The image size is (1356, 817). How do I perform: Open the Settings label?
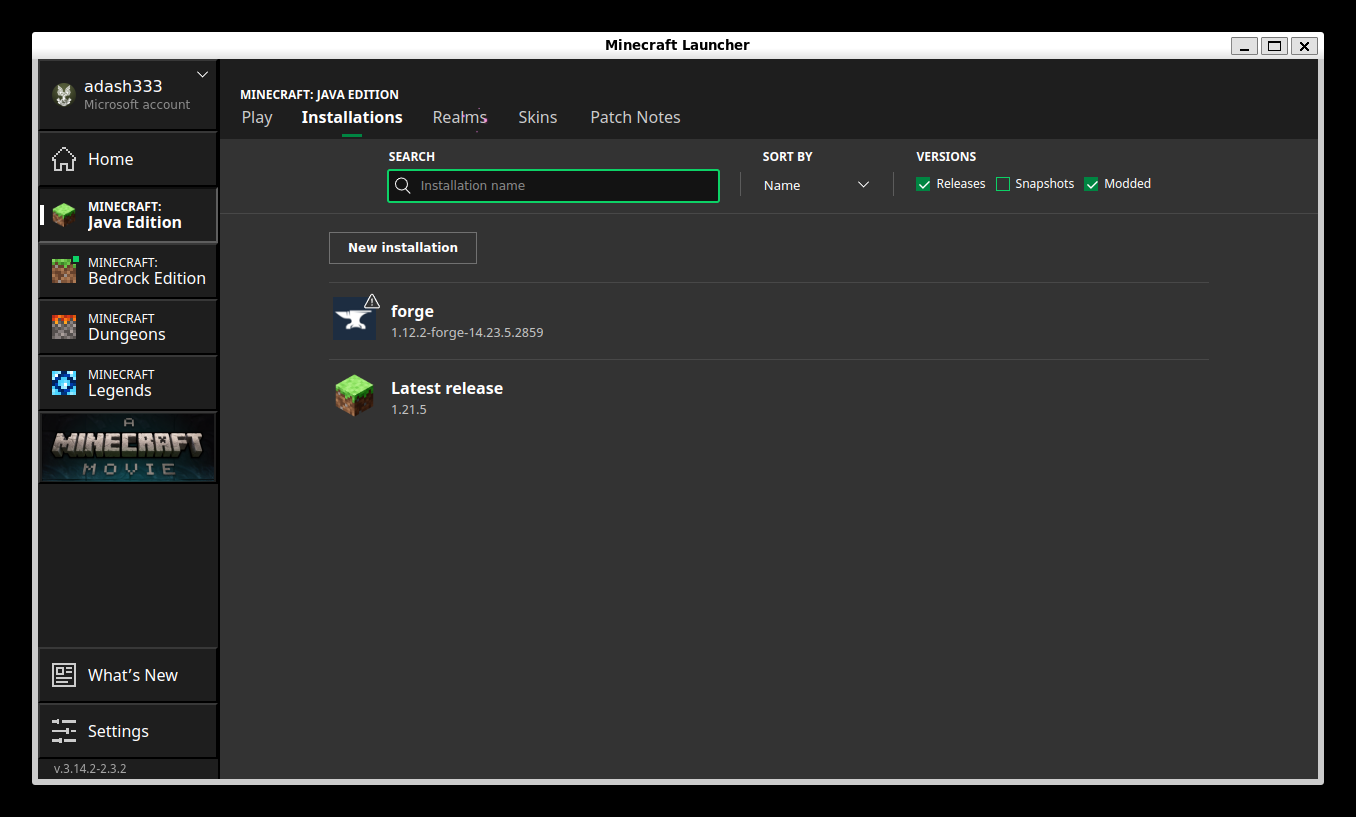pyautogui.click(x=118, y=731)
